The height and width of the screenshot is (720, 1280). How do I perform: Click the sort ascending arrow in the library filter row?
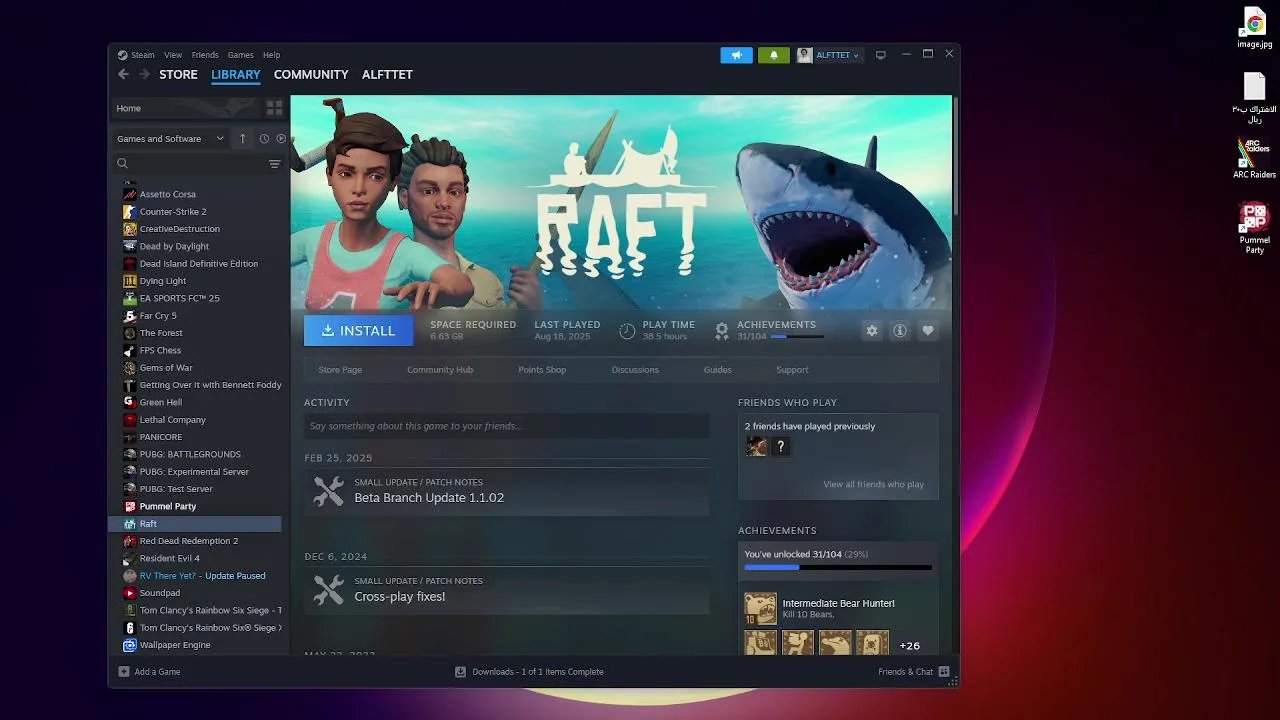click(242, 139)
